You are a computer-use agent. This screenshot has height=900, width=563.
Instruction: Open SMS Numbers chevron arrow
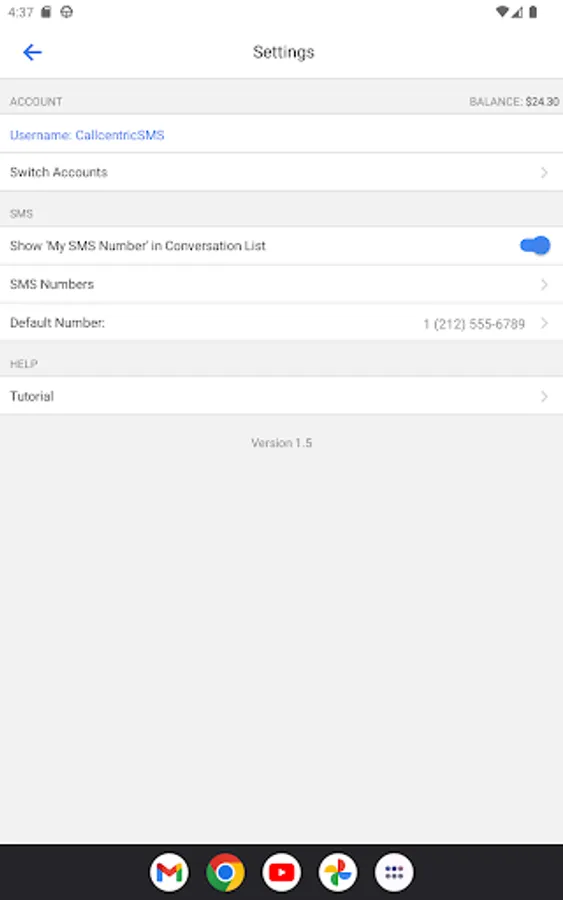[544, 284]
